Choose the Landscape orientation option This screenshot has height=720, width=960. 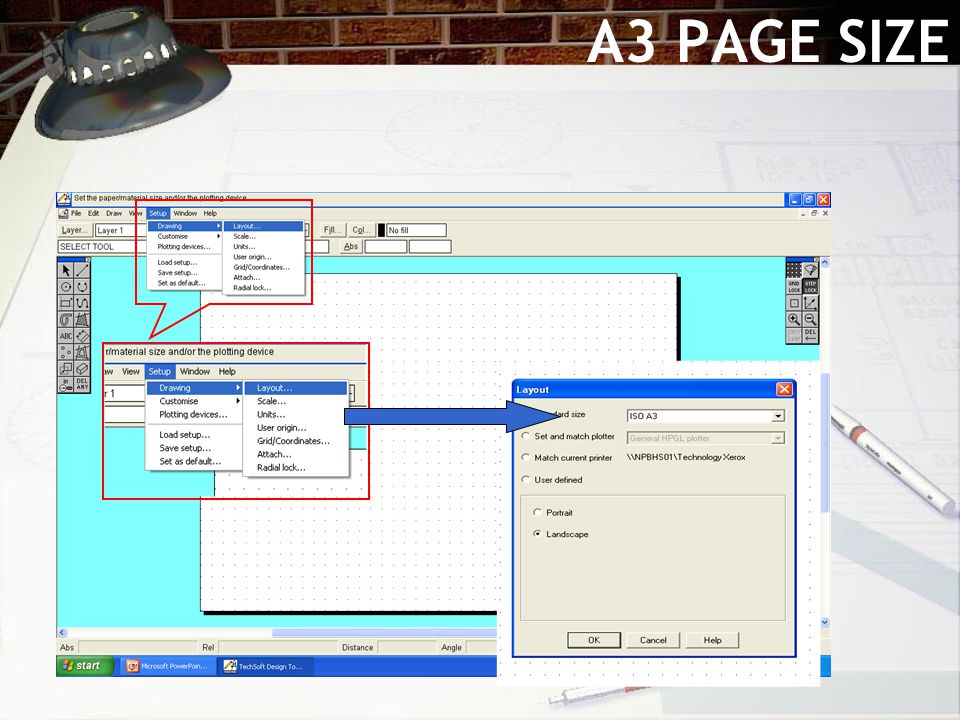click(537, 534)
